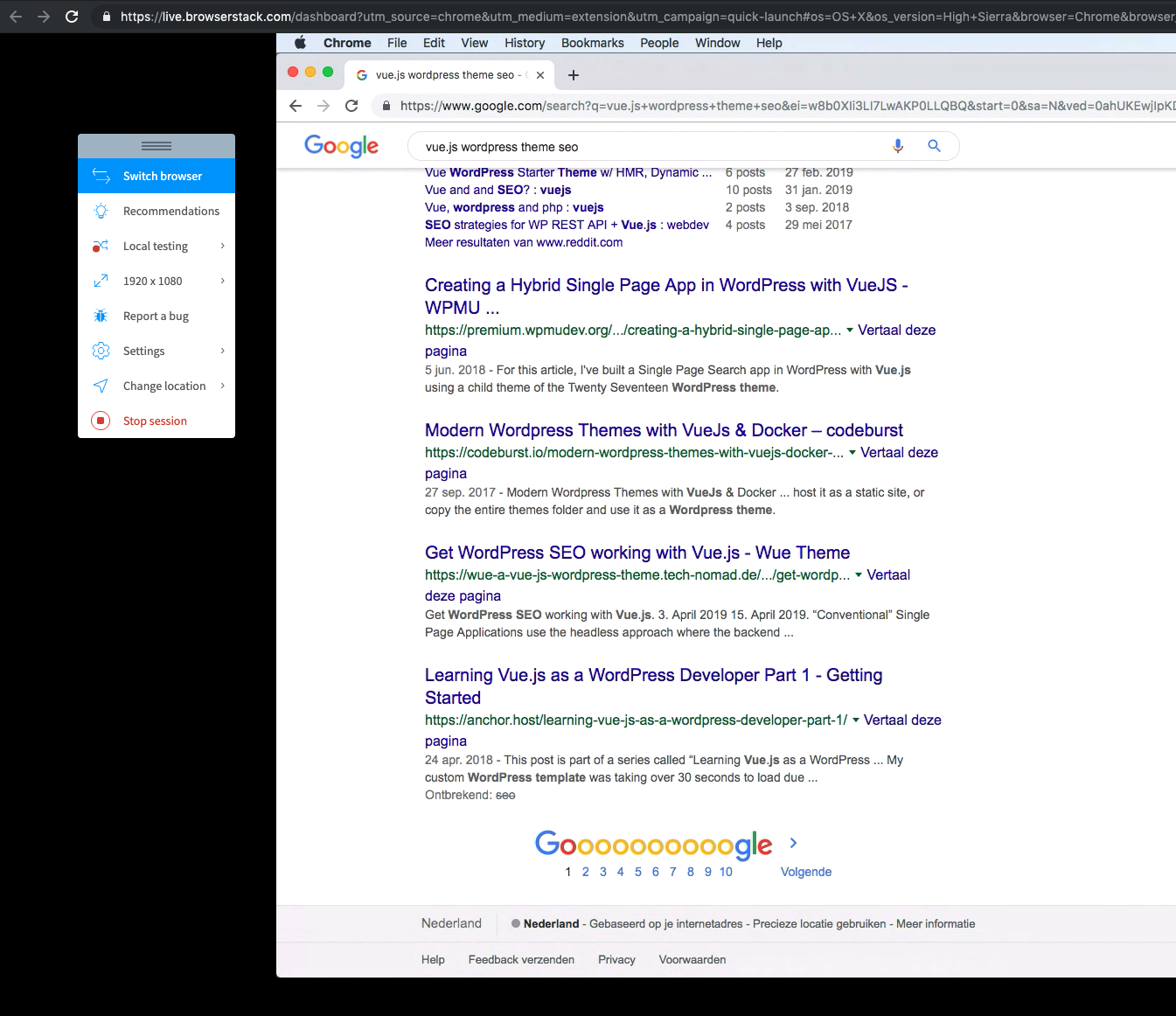
Task: Open Learning Vue.js as a WordPress Developer result
Action: tap(653, 686)
